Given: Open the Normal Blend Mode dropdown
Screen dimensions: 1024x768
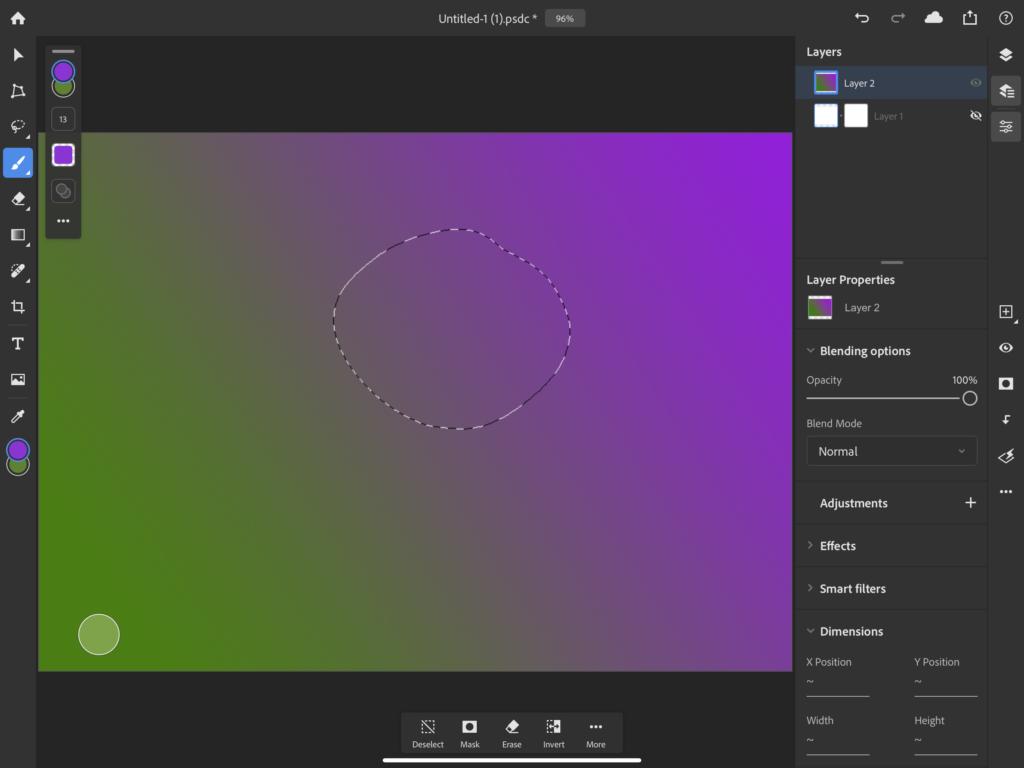Looking at the screenshot, I should coord(891,451).
